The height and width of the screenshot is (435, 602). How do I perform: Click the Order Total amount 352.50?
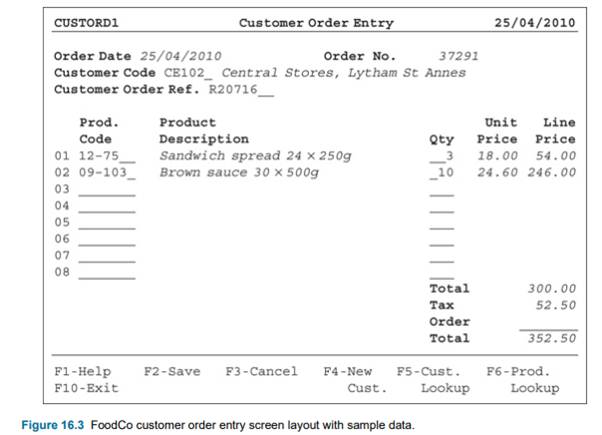coord(552,339)
